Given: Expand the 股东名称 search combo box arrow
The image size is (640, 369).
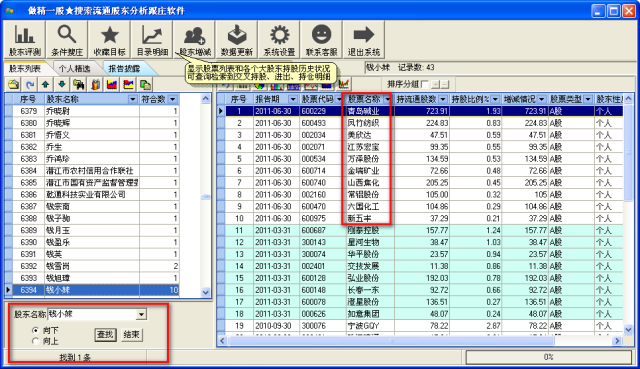Looking at the screenshot, I should [x=141, y=314].
